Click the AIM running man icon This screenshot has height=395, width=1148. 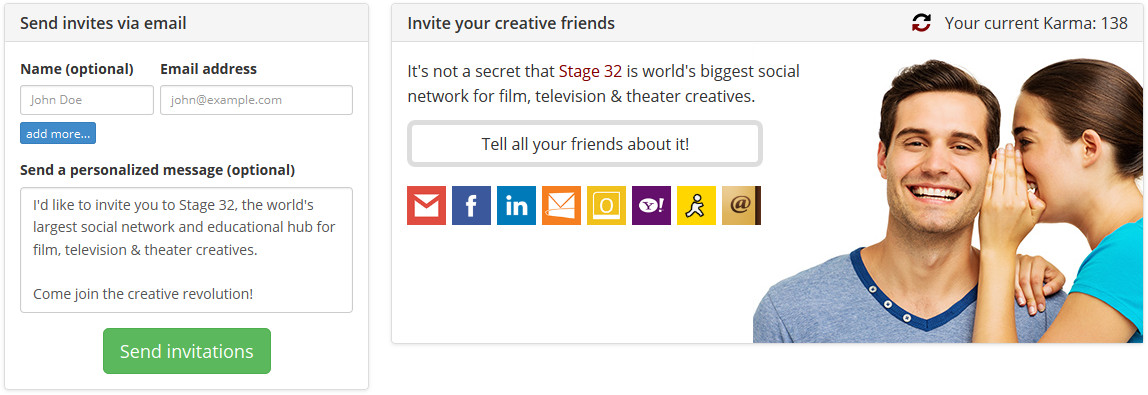click(x=696, y=206)
